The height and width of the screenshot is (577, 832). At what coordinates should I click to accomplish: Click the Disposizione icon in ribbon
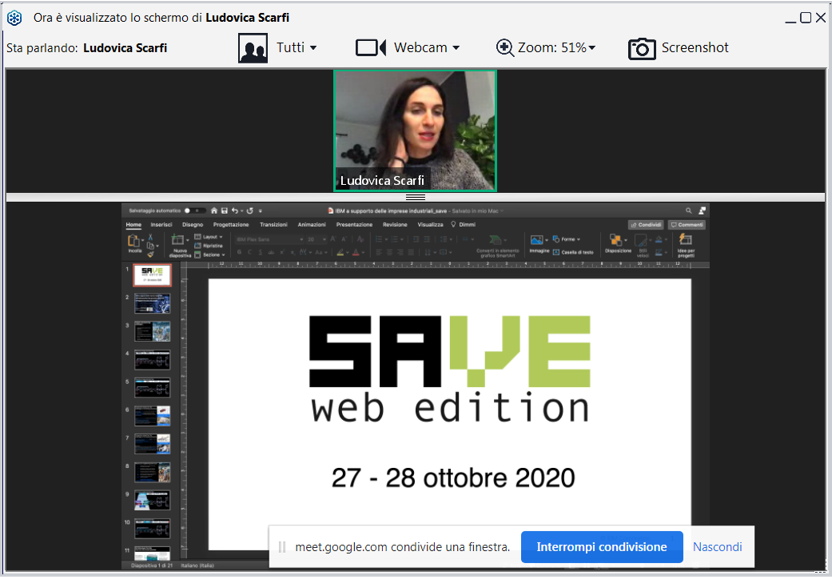coord(617,242)
